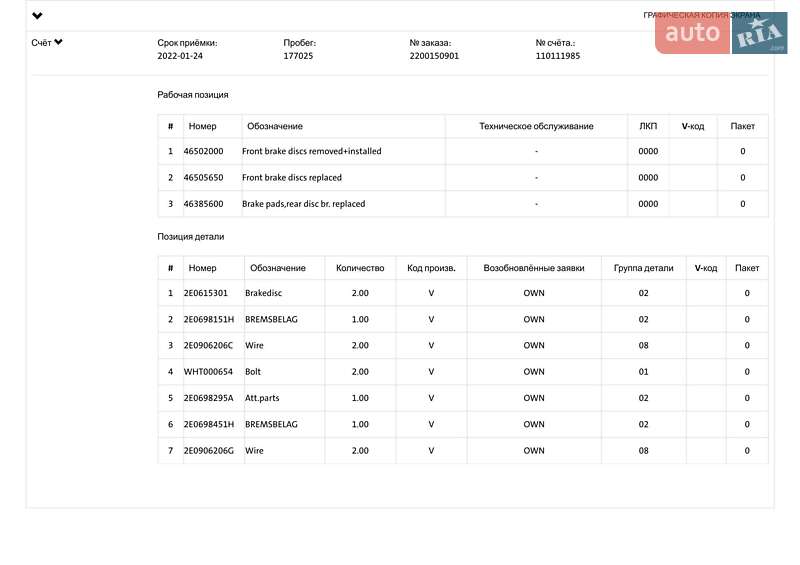Select part number 2E0906206G
The width and height of the screenshot is (800, 565).
[209, 451]
